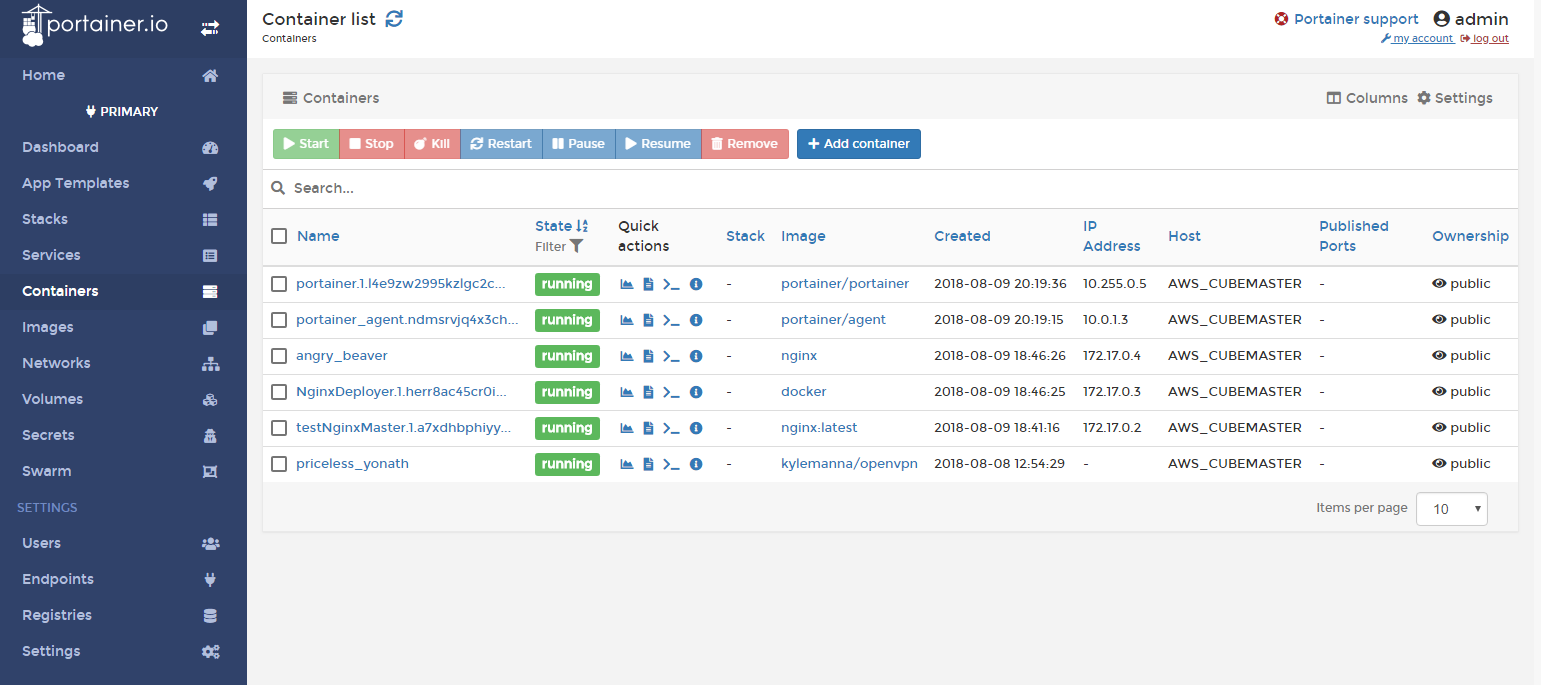Click the App Templates rocket icon
This screenshot has height=685, width=1541.
click(x=210, y=183)
